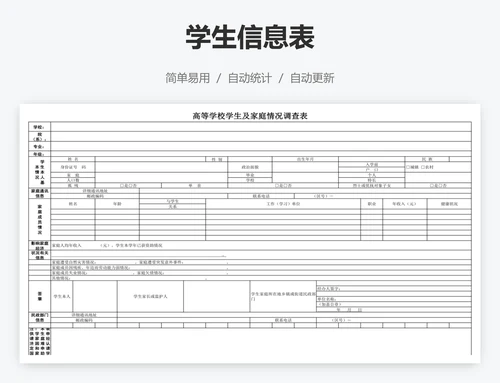
Task: Click the 健康状况 column header
Action: coord(449,204)
